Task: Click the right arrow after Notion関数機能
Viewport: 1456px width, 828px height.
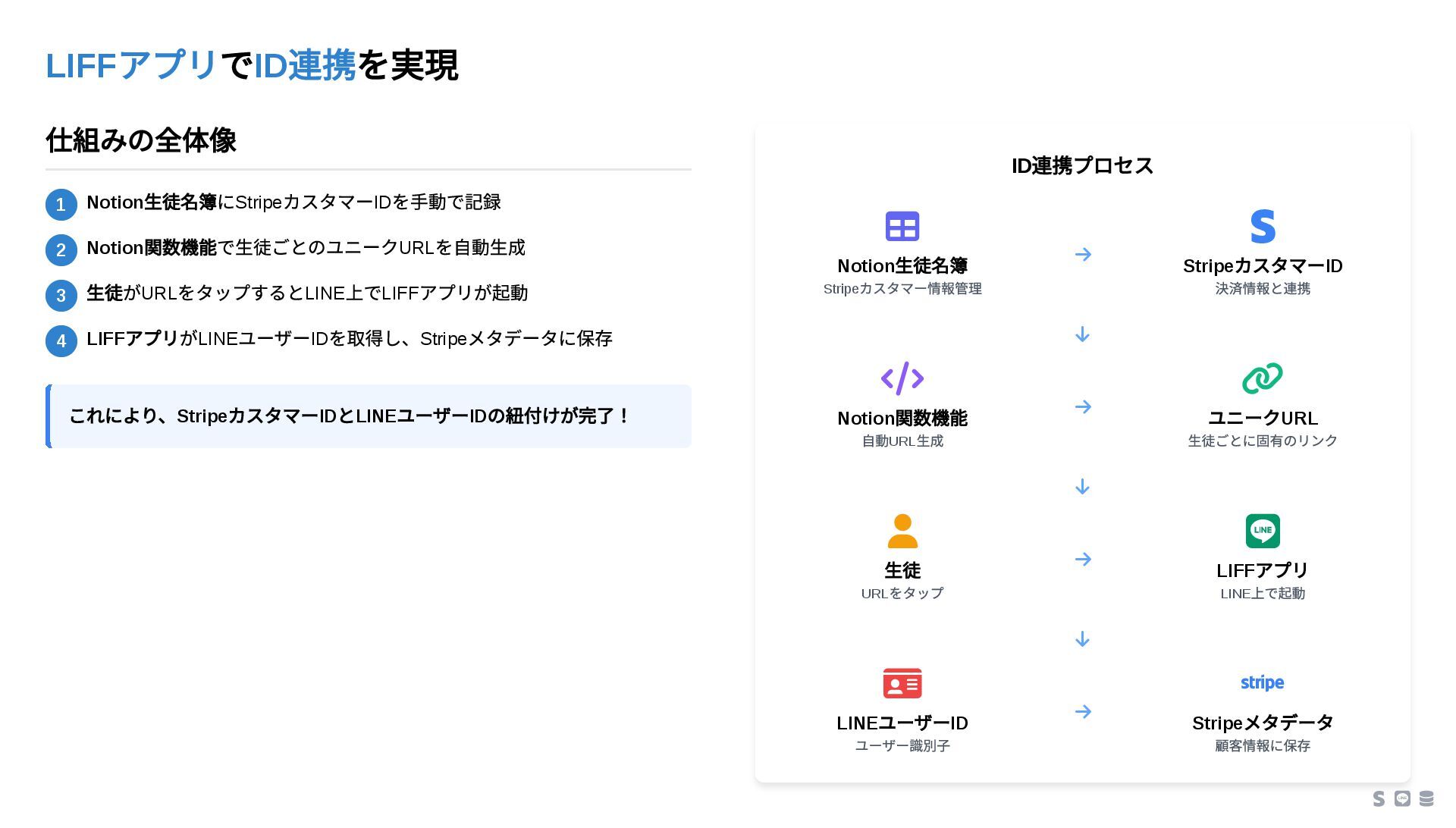Action: (1083, 406)
